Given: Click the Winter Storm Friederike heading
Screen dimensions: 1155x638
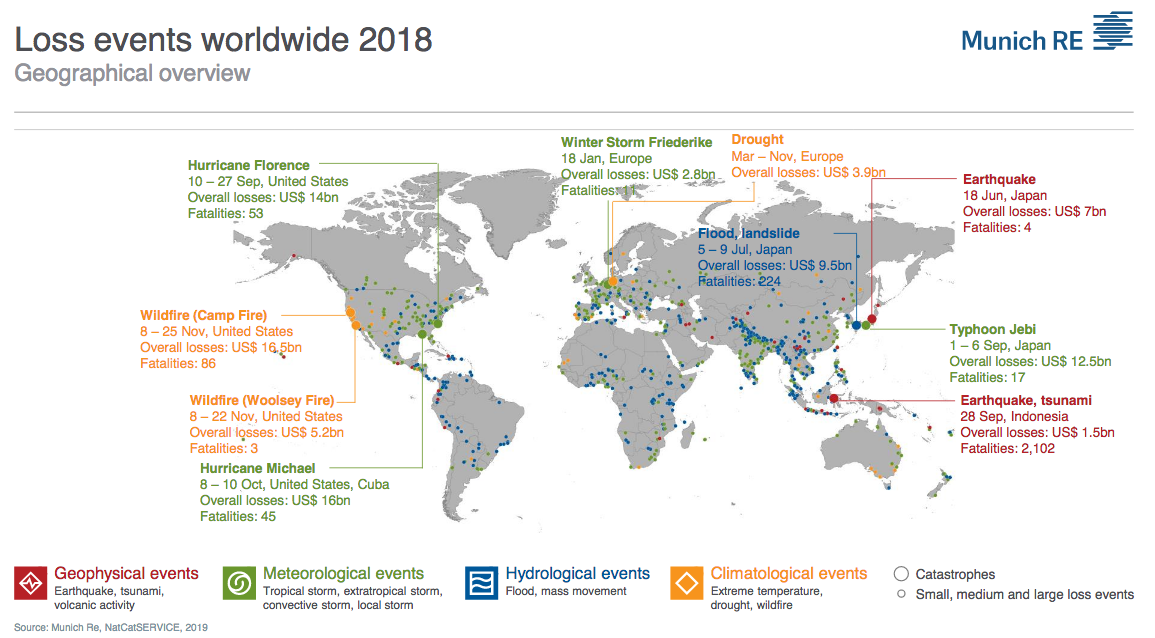Looking at the screenshot, I should (x=636, y=142).
